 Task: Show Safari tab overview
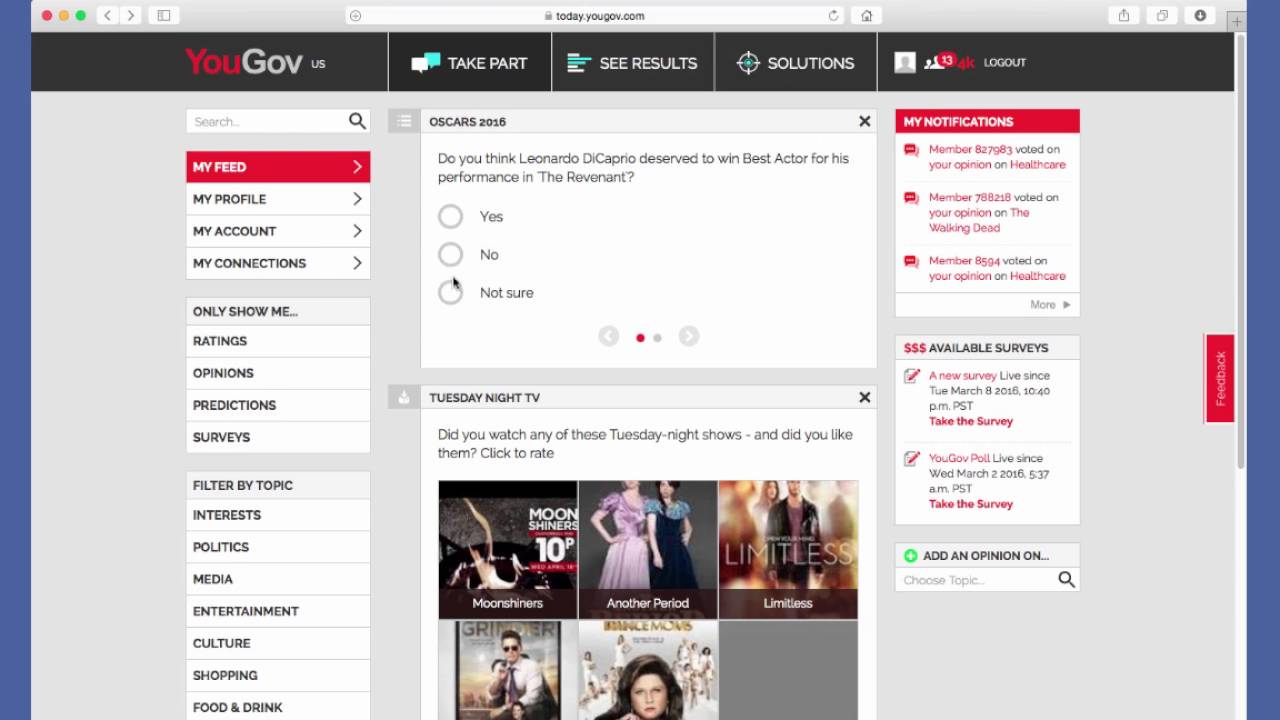pos(1162,15)
